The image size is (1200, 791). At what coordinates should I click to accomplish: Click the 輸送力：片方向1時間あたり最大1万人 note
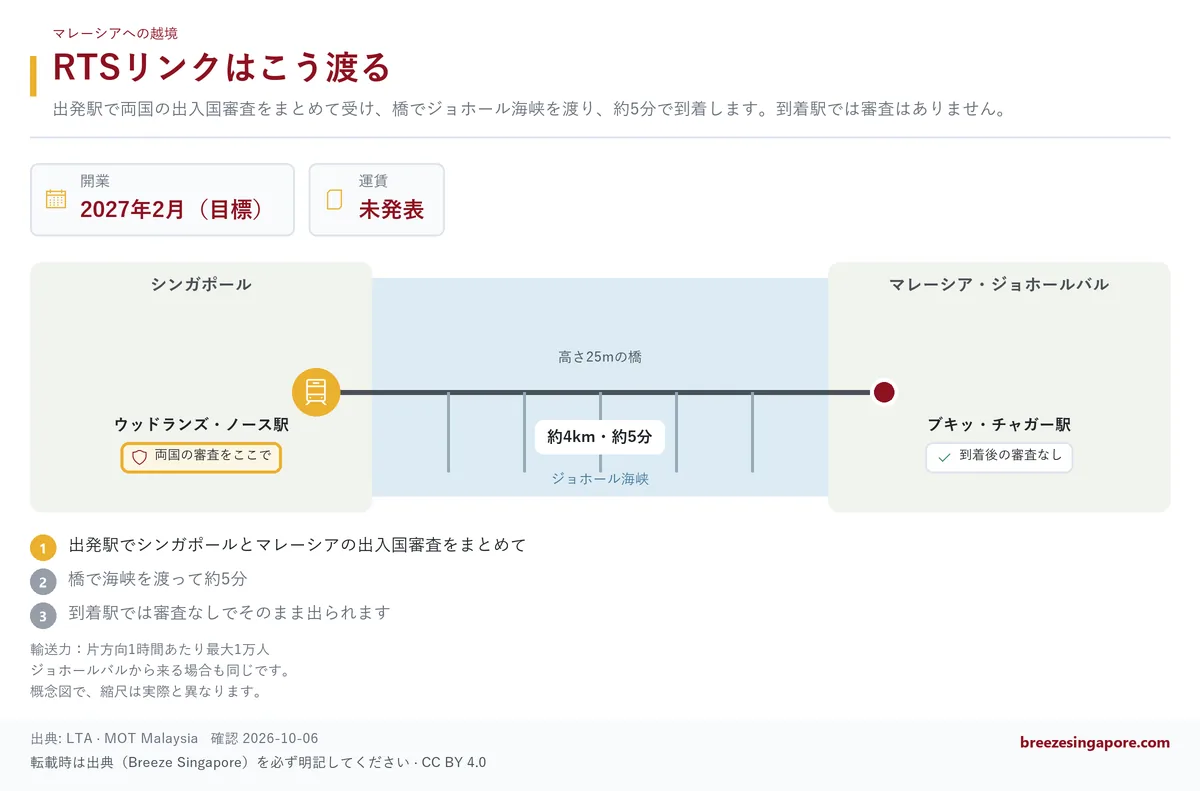point(151,649)
